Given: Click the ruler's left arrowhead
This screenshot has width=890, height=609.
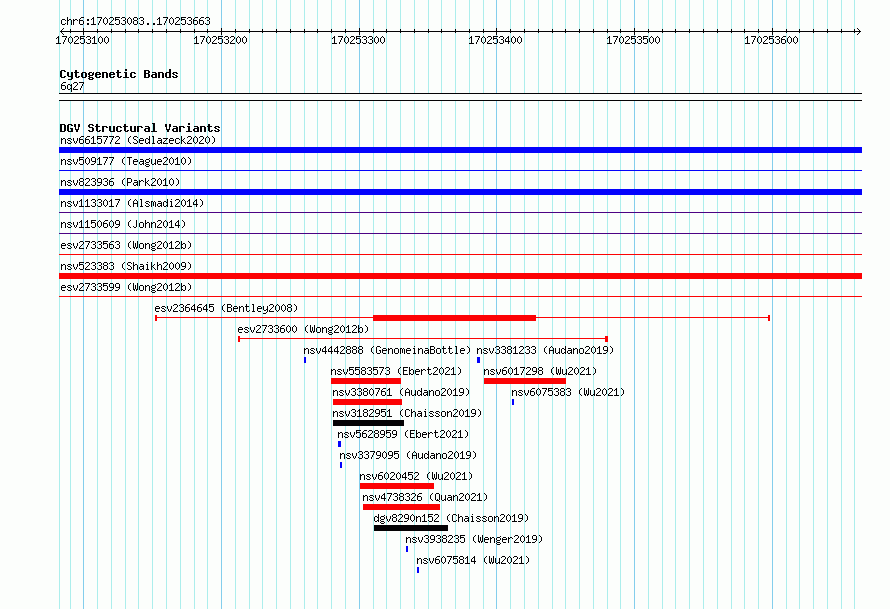Looking at the screenshot, I should pos(62,32).
